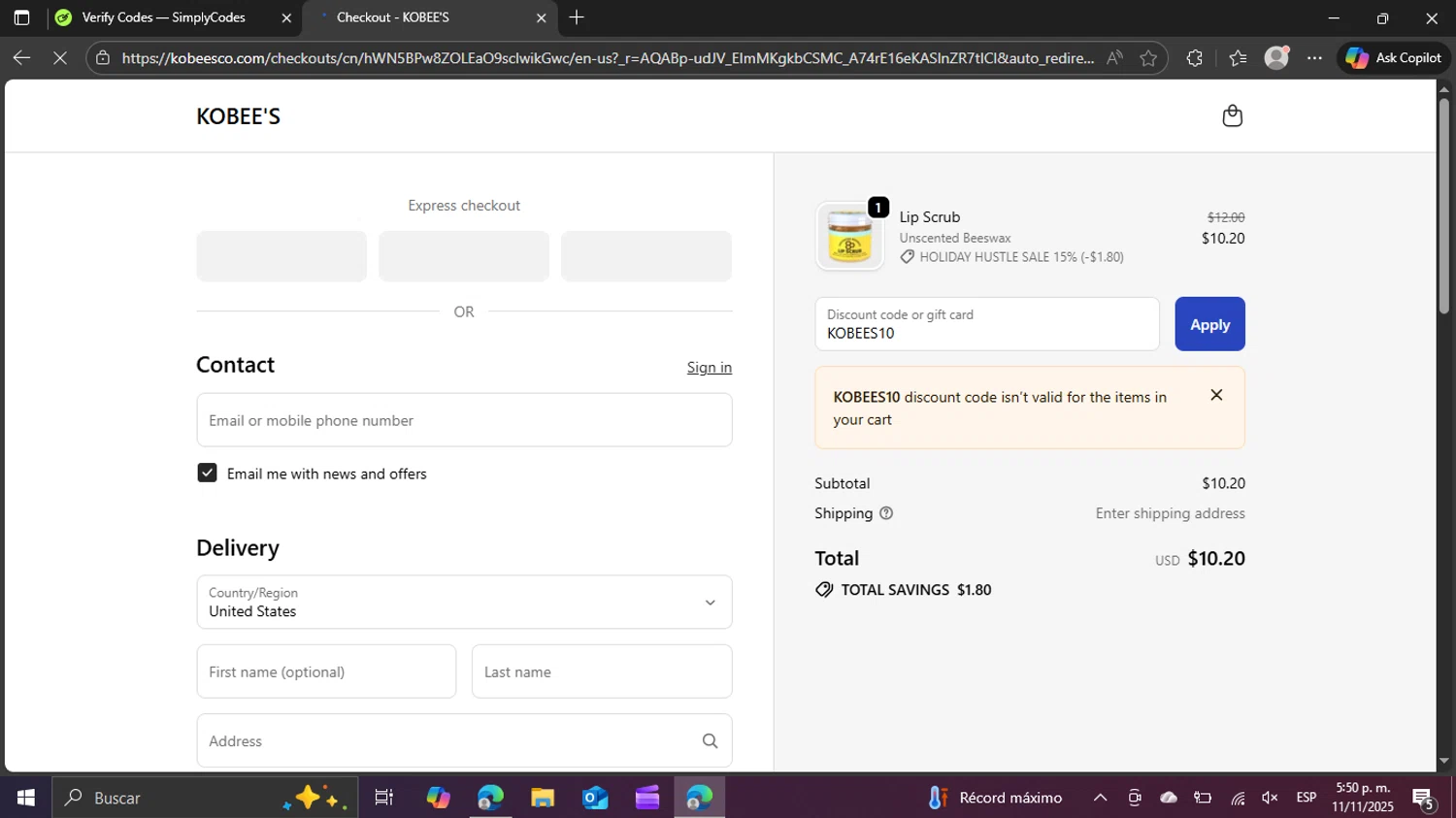
Task: Open the Copilot taskbar app
Action: [x=438, y=798]
